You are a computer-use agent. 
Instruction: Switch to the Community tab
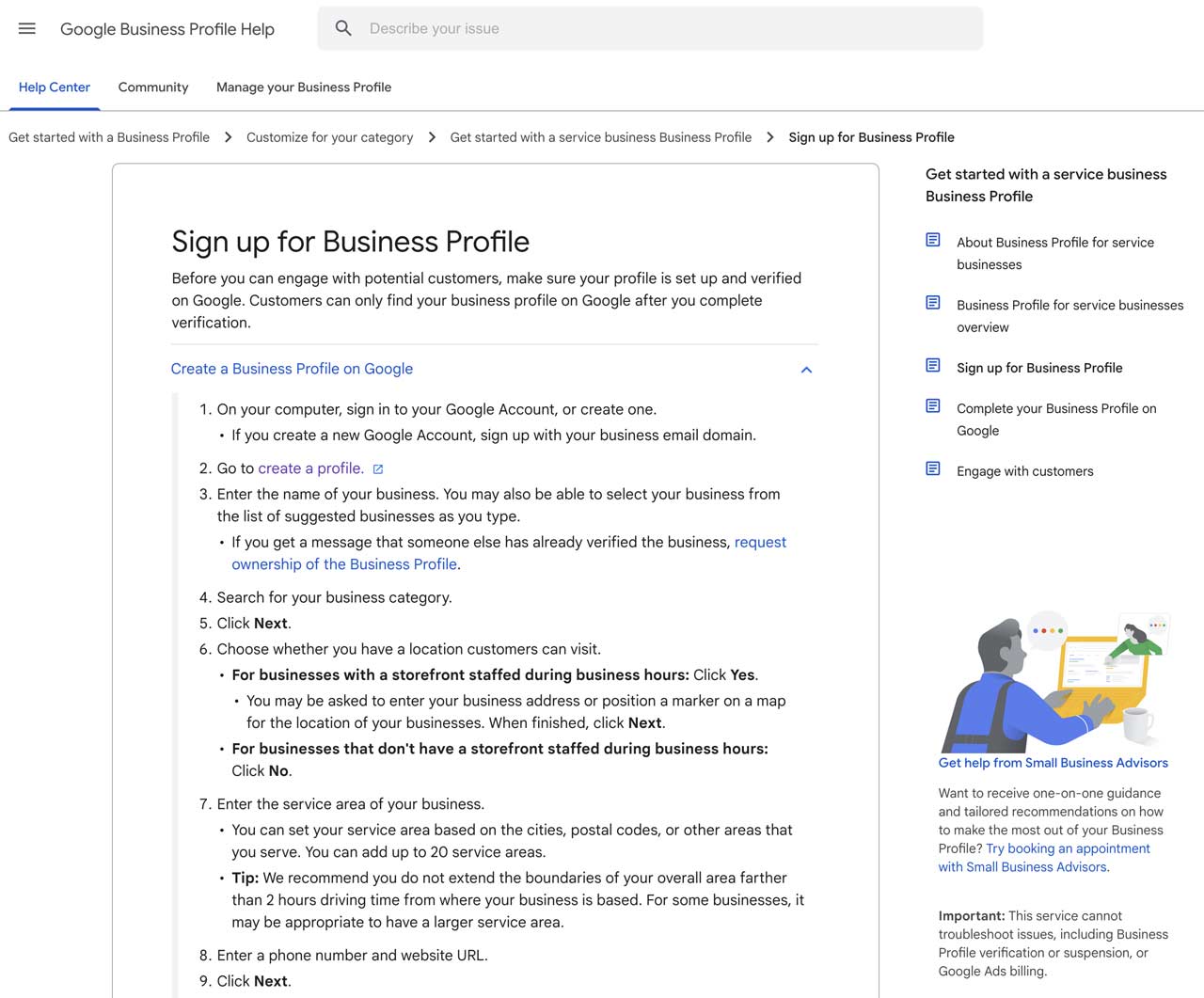pyautogui.click(x=152, y=87)
